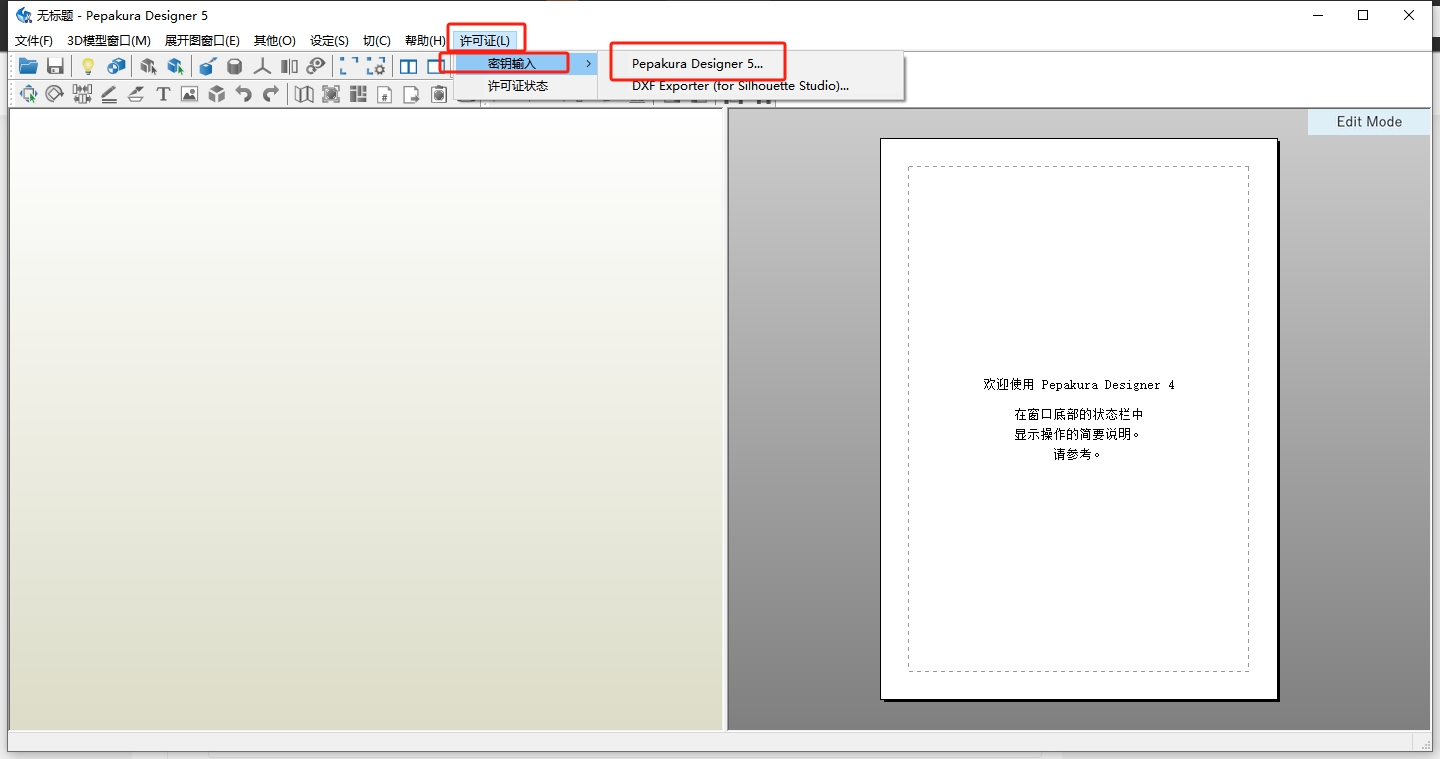The height and width of the screenshot is (759, 1440).
Task: Select the pencil edit-flaps tool
Action: pos(109,94)
